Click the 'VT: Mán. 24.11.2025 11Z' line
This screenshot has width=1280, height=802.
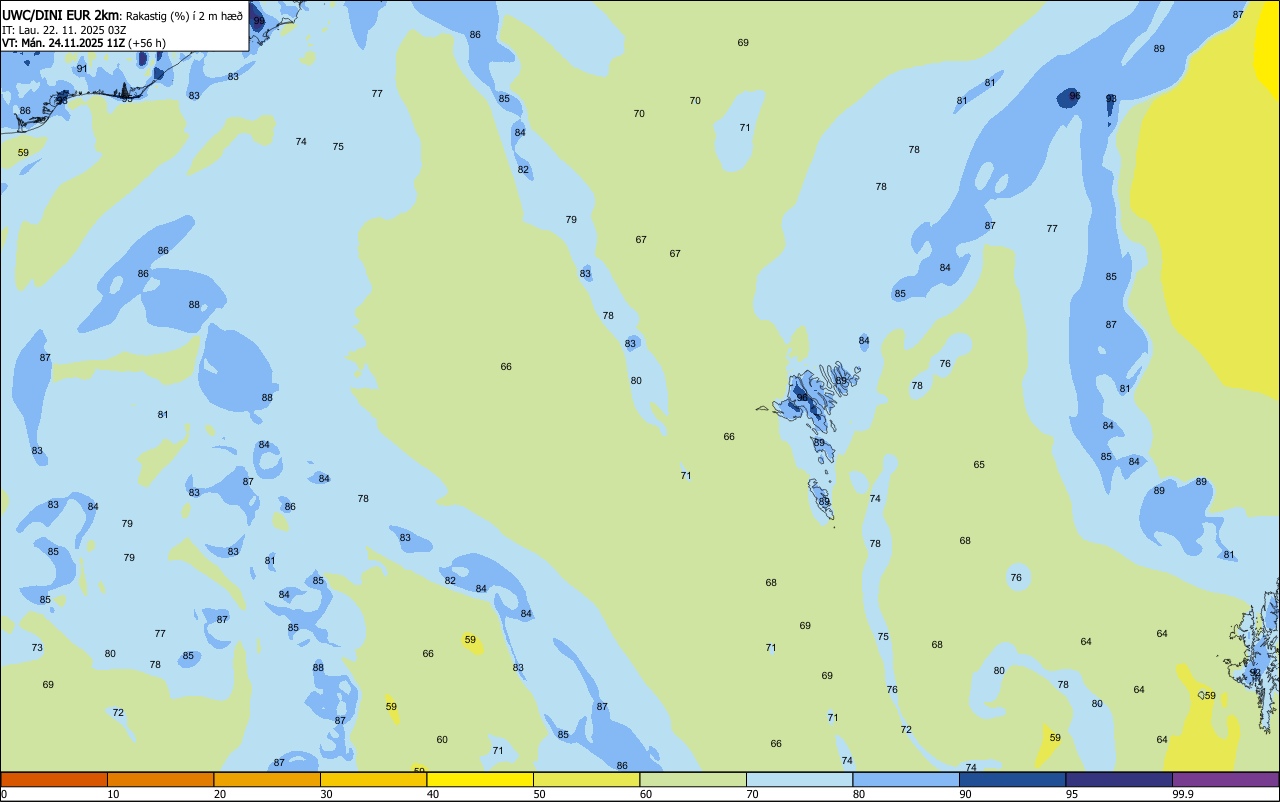pyautogui.click(x=63, y=43)
